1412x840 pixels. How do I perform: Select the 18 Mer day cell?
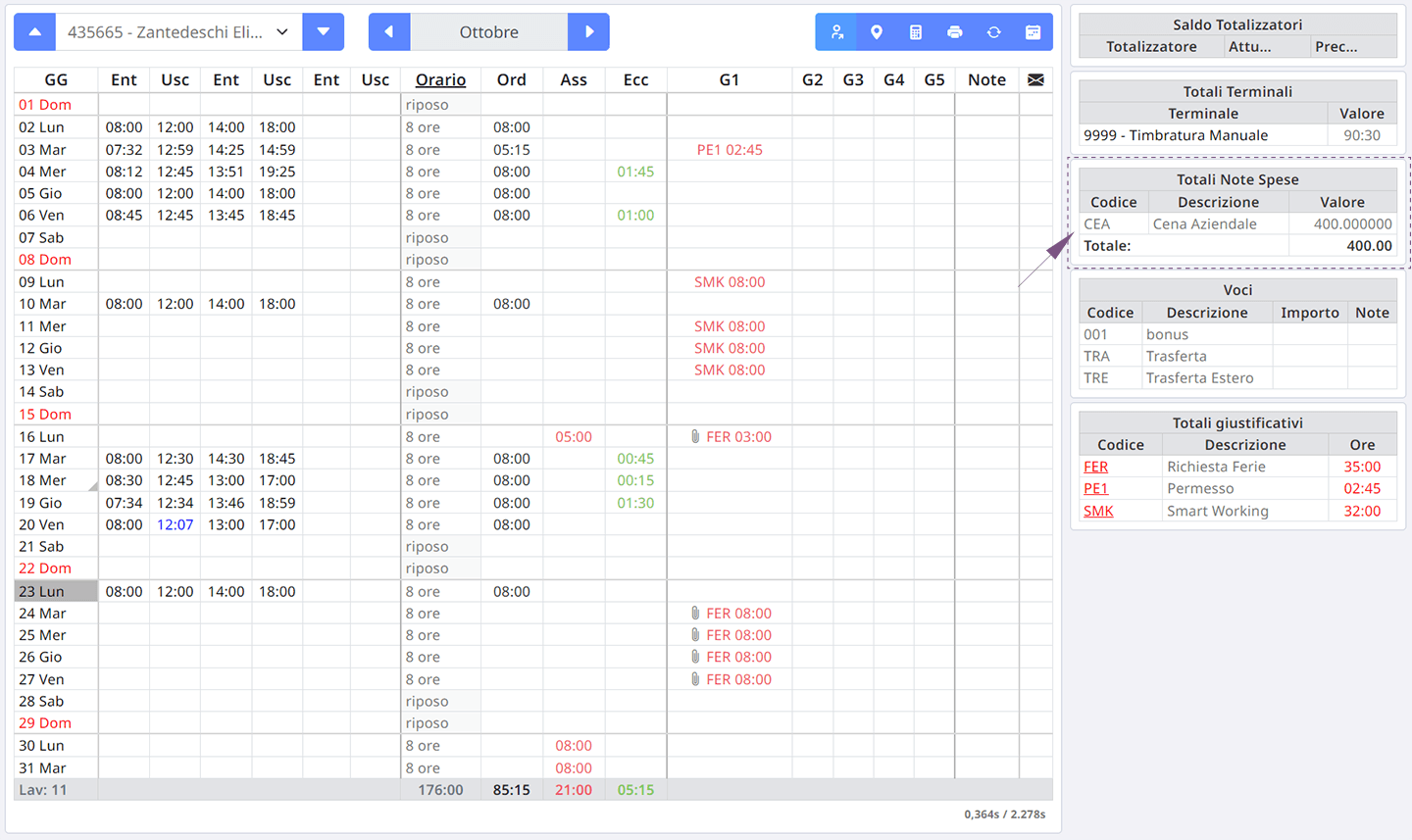[56, 481]
